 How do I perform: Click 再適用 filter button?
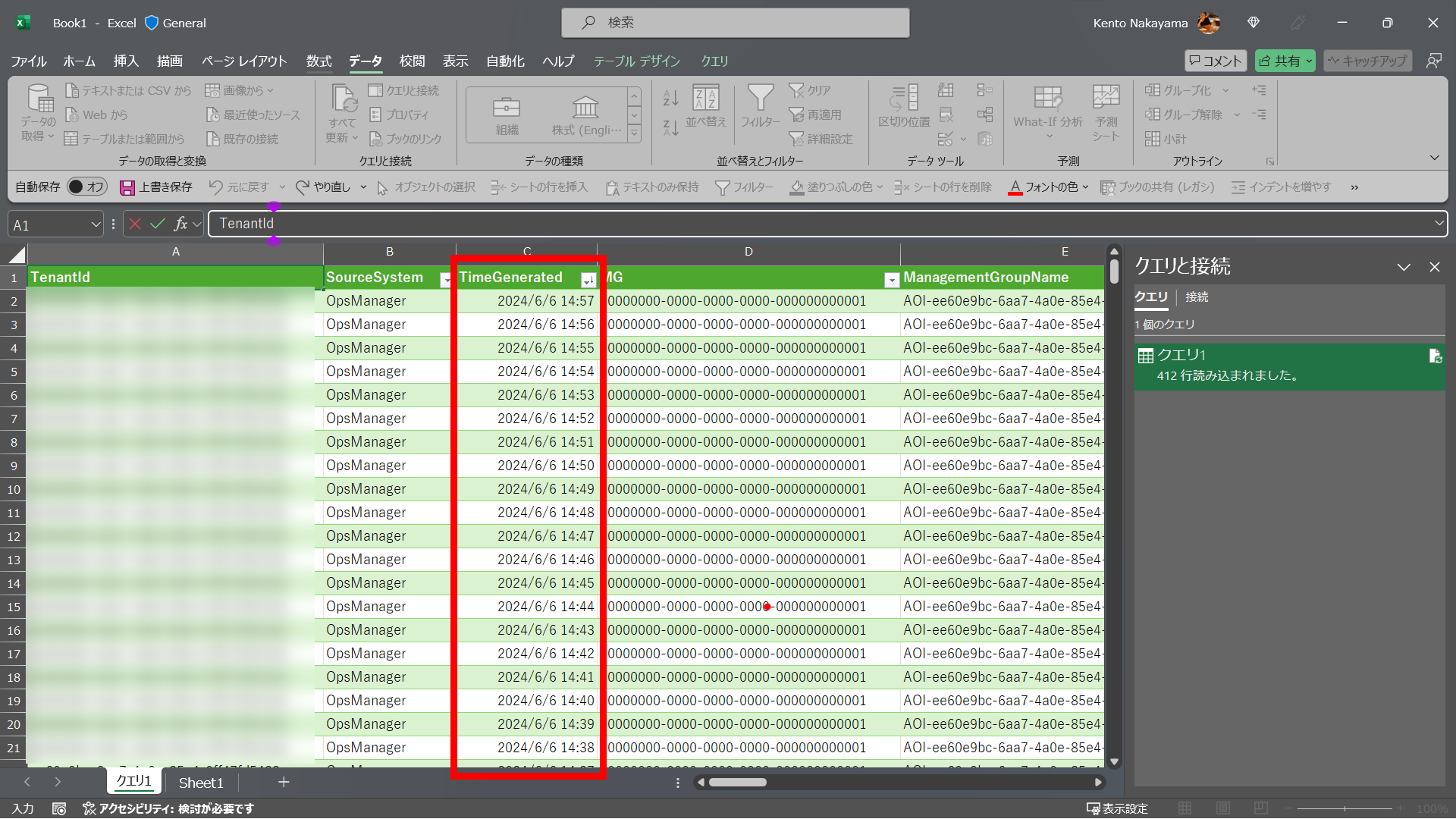tap(815, 115)
